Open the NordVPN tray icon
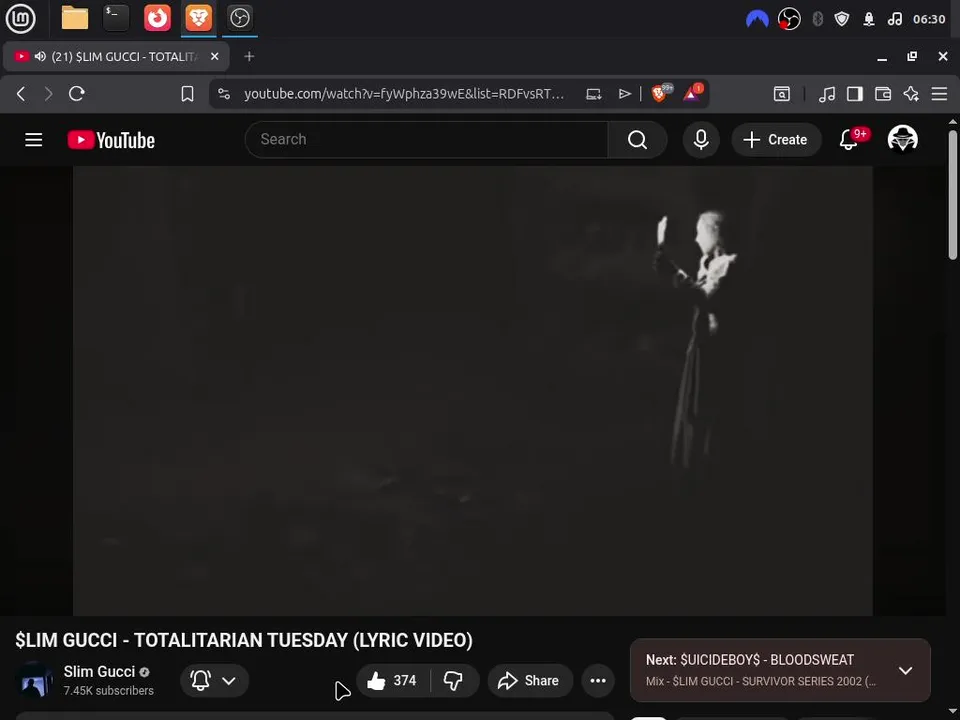 757,19
